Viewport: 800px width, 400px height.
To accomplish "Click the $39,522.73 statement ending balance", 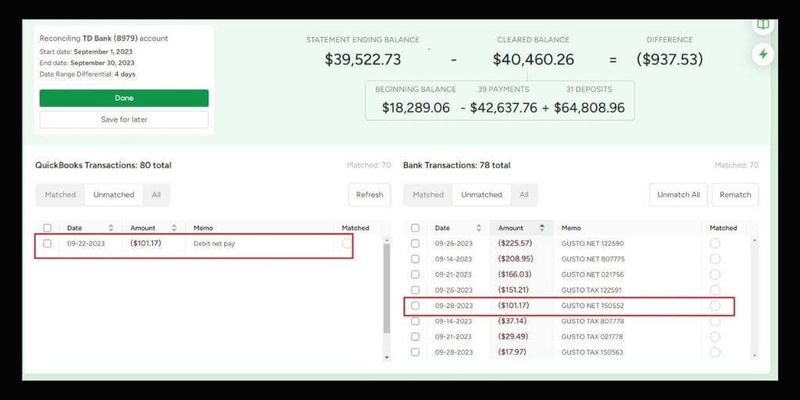I will coord(363,59).
